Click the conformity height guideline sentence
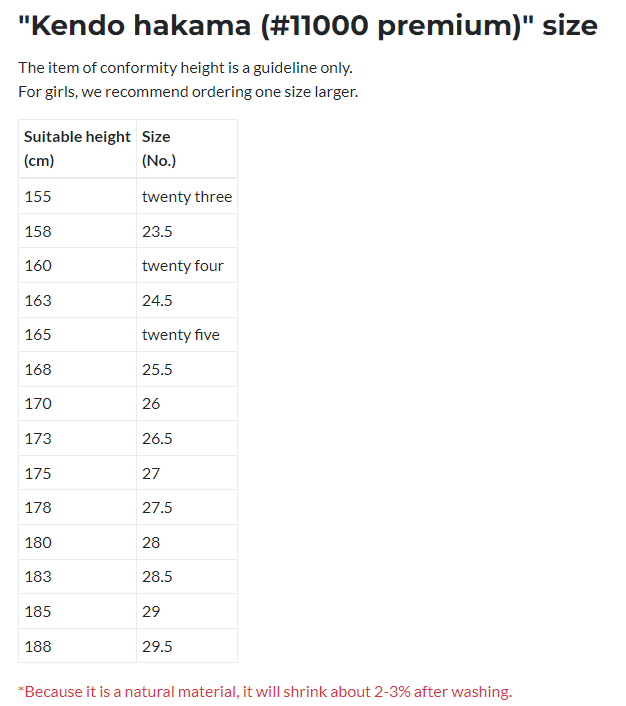Viewport: 626px width, 706px height. click(185, 68)
